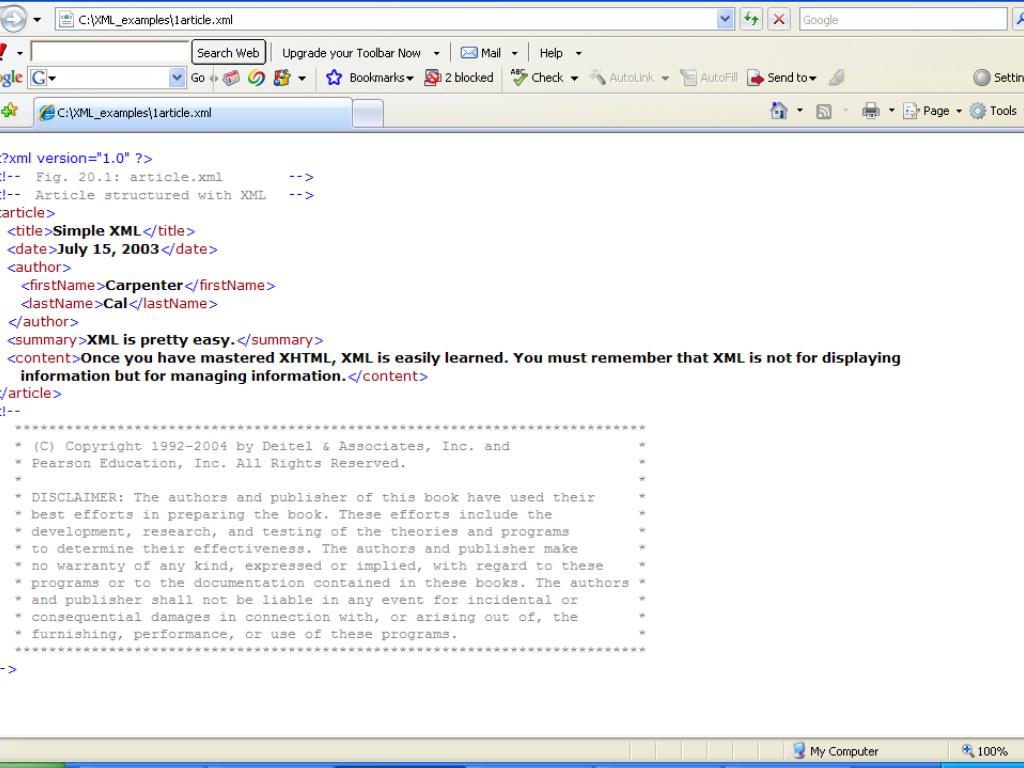Screen dimensions: 1024x768
Task: Toggle AutoFill on Google toolbar
Action: point(709,78)
